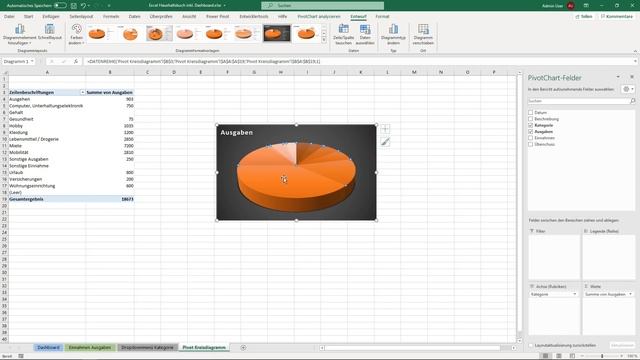Click the Ausgaben chart title
This screenshot has height=360, width=640.
click(237, 133)
